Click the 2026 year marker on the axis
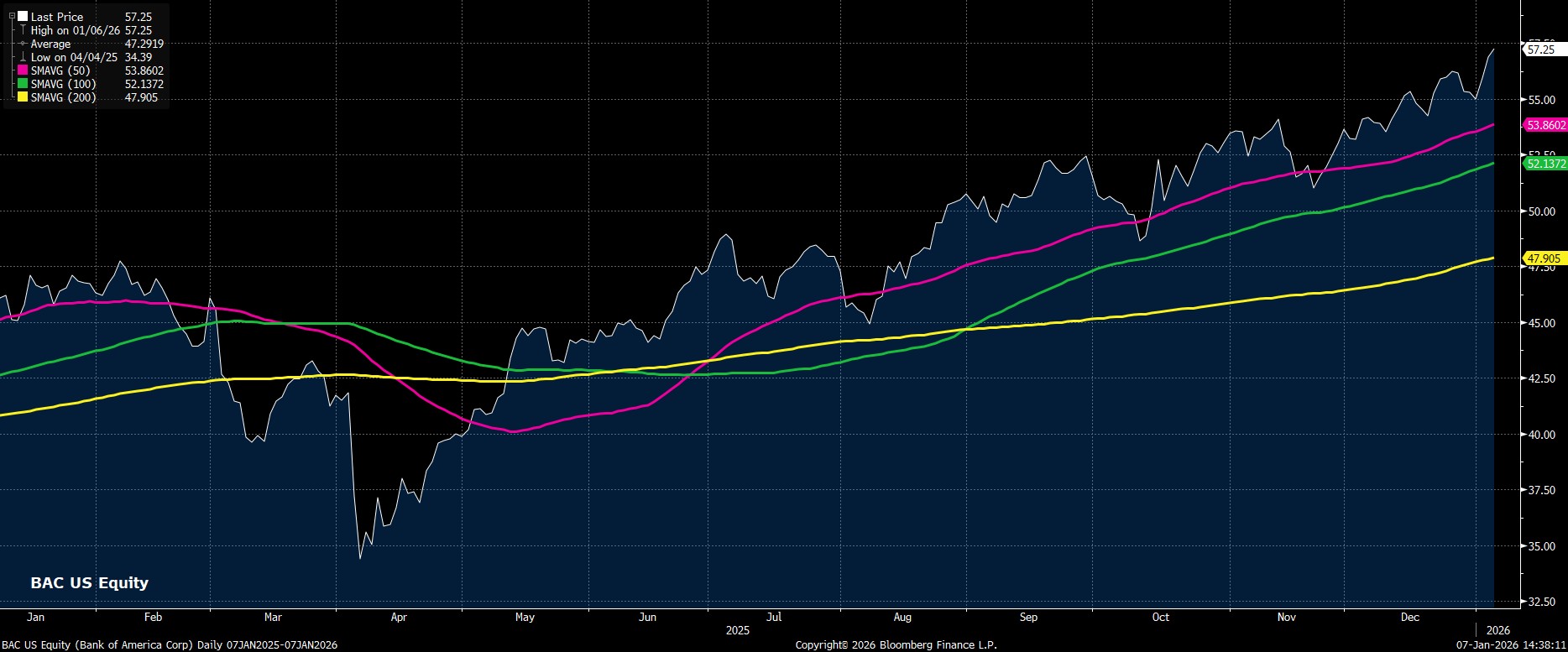The width and height of the screenshot is (1568, 652). coord(1497,630)
